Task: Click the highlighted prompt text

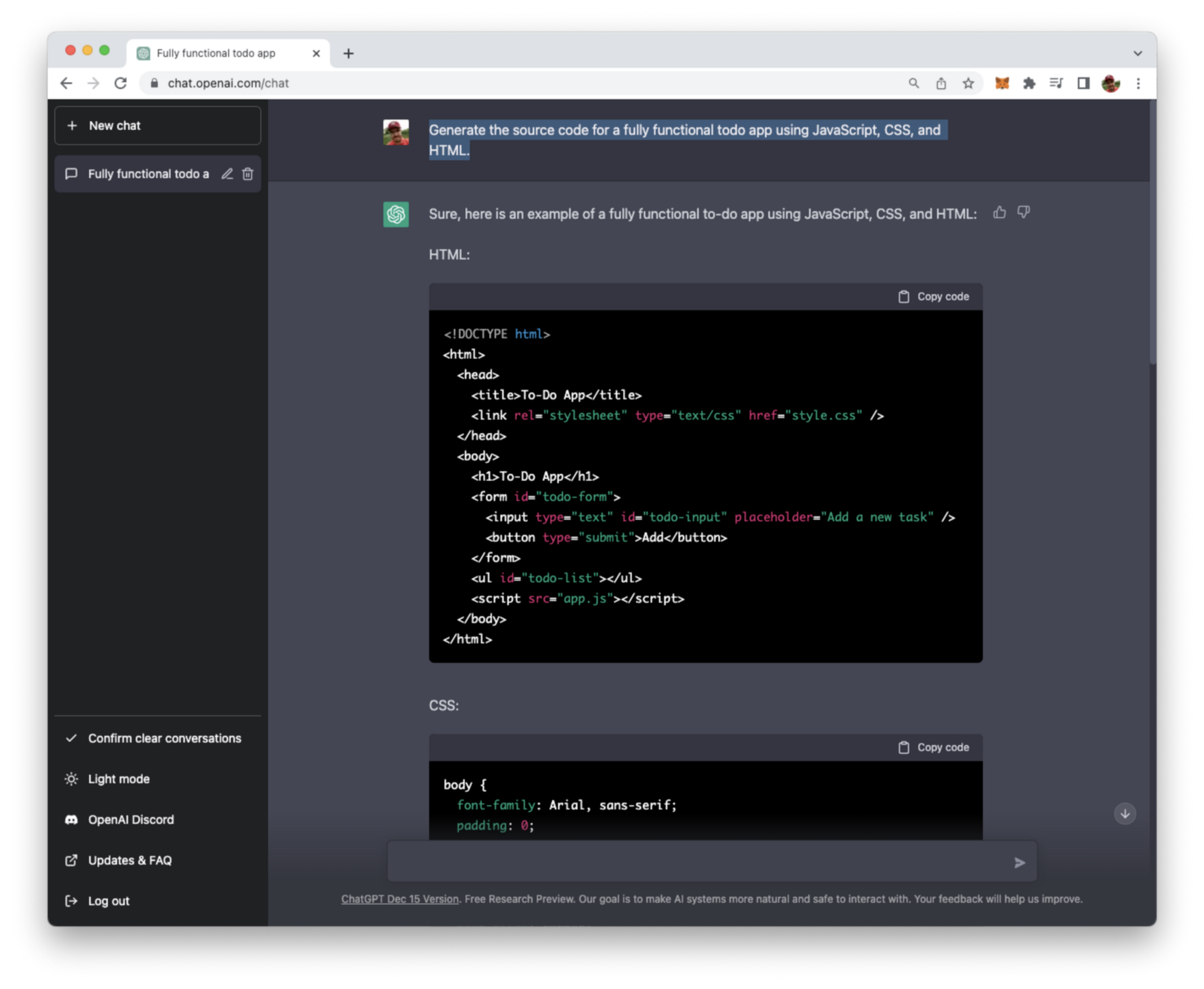Action: pyautogui.click(x=688, y=140)
